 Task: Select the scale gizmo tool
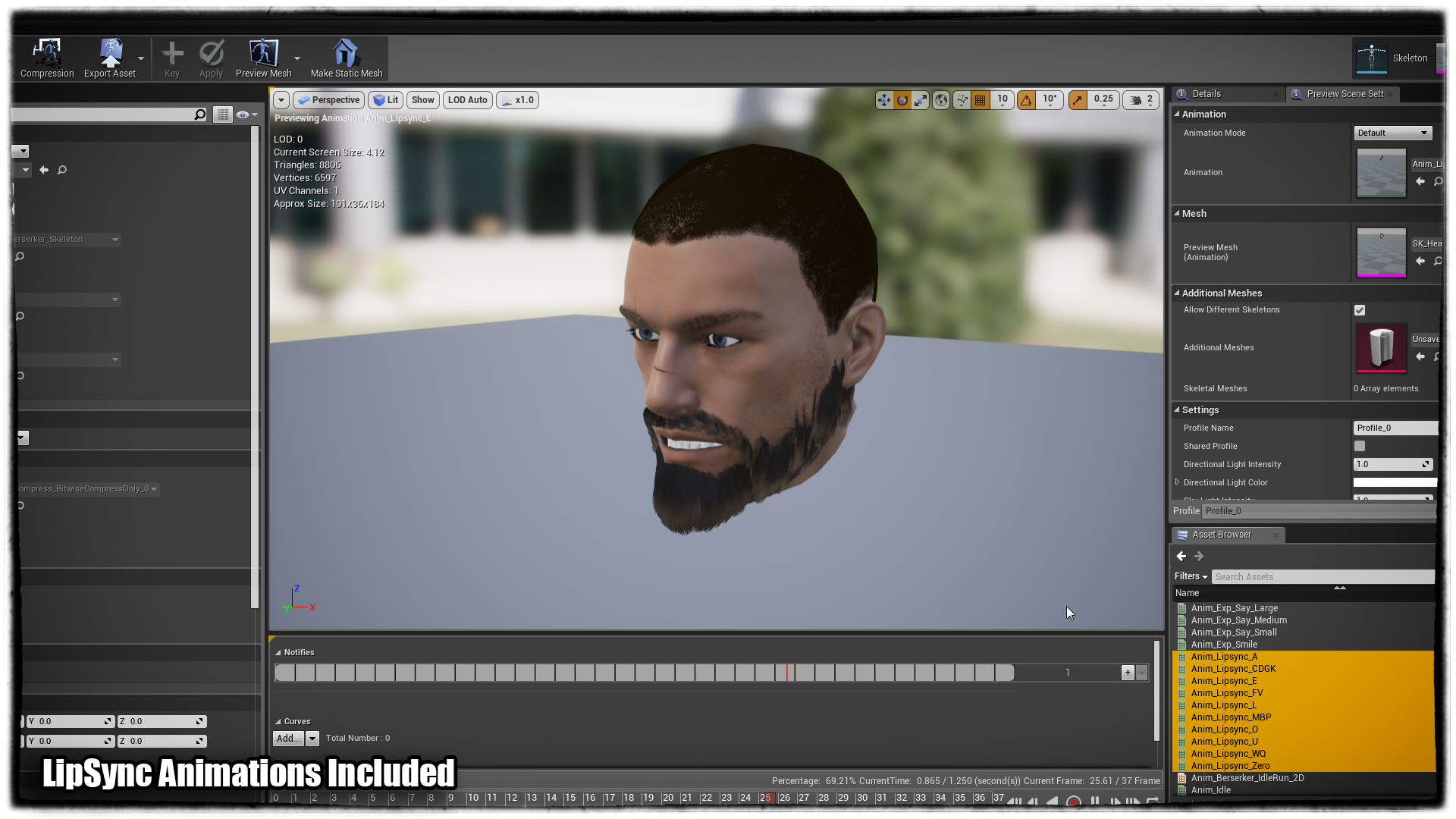tap(921, 100)
